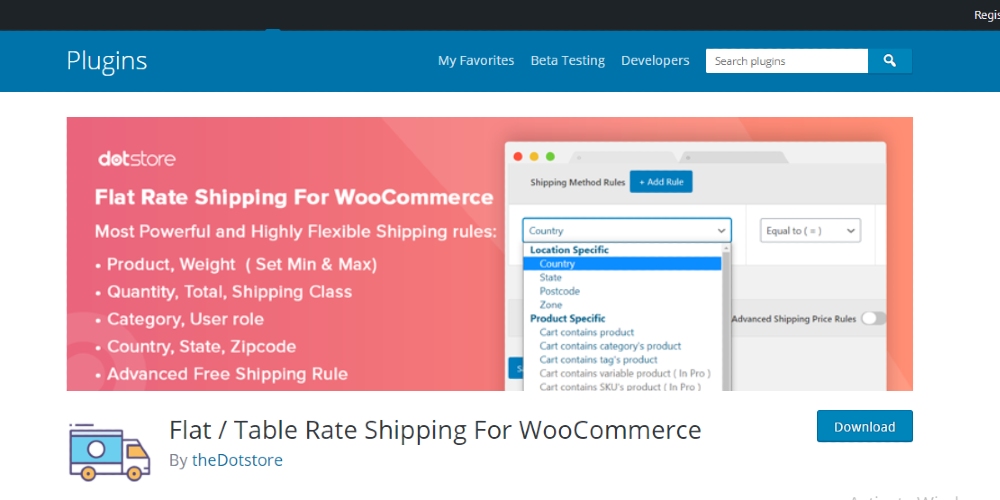The image size is (1000, 500).
Task: Click the Download button
Action: 865,427
